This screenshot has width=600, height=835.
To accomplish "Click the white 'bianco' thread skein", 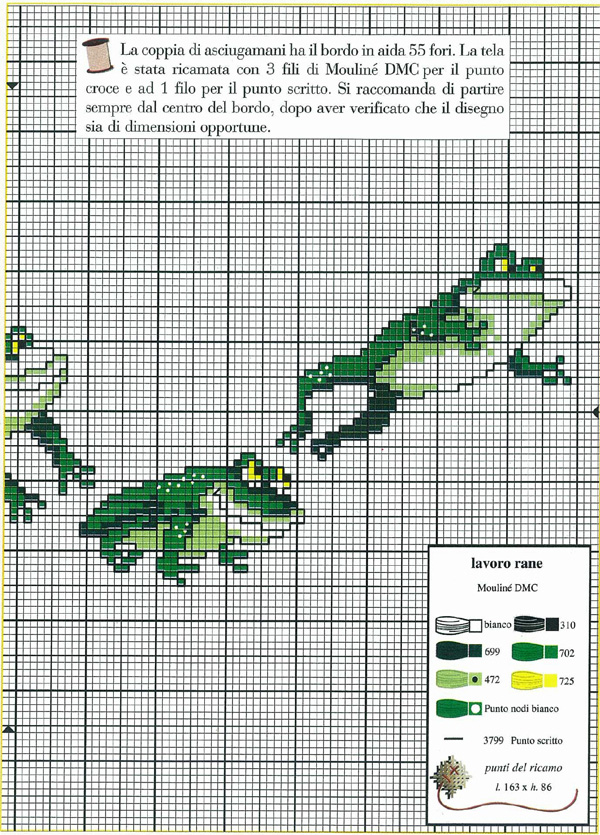I will click(459, 624).
